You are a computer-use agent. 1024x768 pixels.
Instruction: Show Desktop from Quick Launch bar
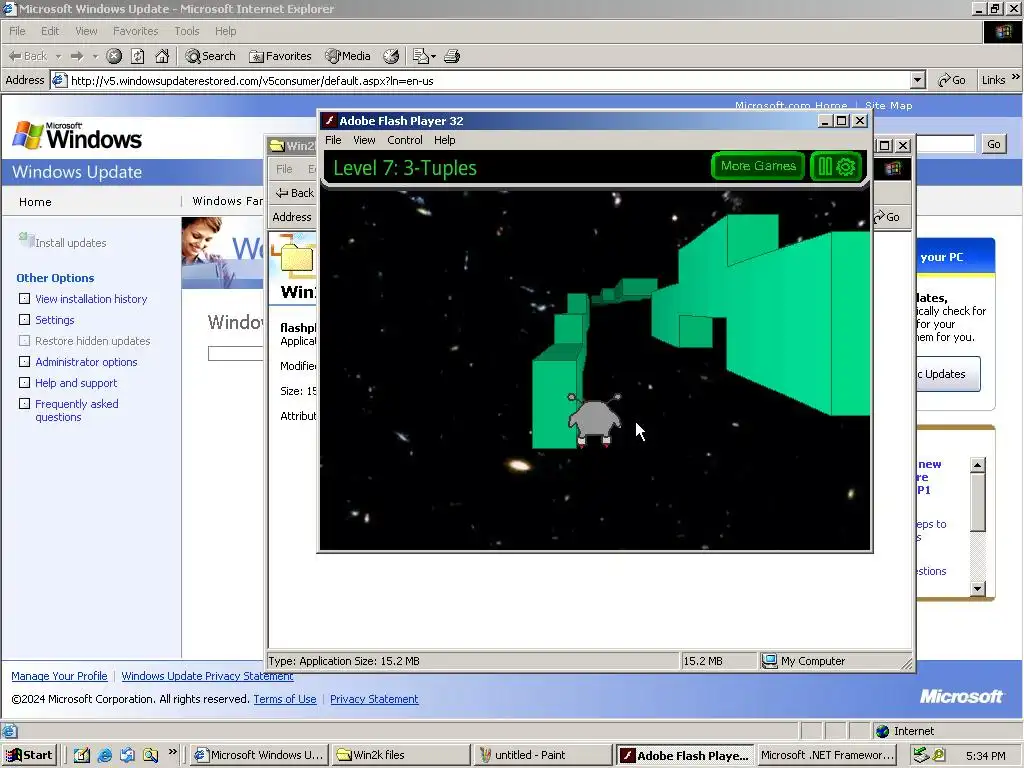click(82, 755)
